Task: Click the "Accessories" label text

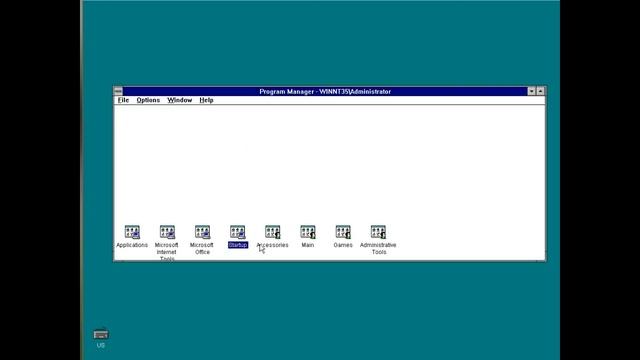Action: [272, 245]
